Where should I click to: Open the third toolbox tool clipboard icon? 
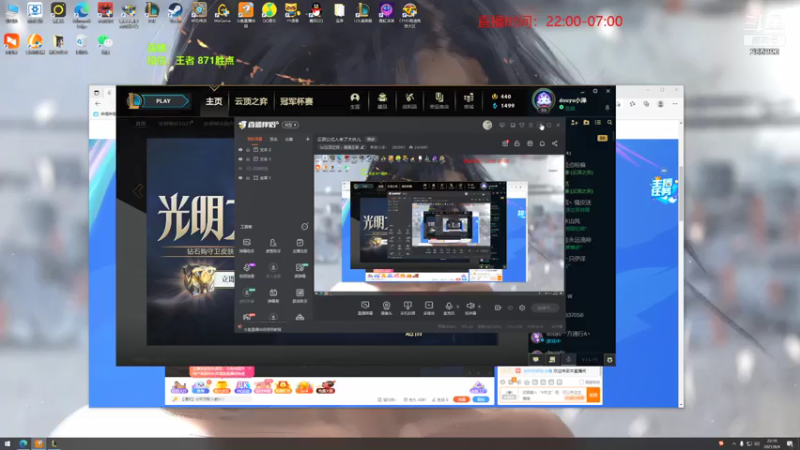pyautogui.click(x=300, y=245)
